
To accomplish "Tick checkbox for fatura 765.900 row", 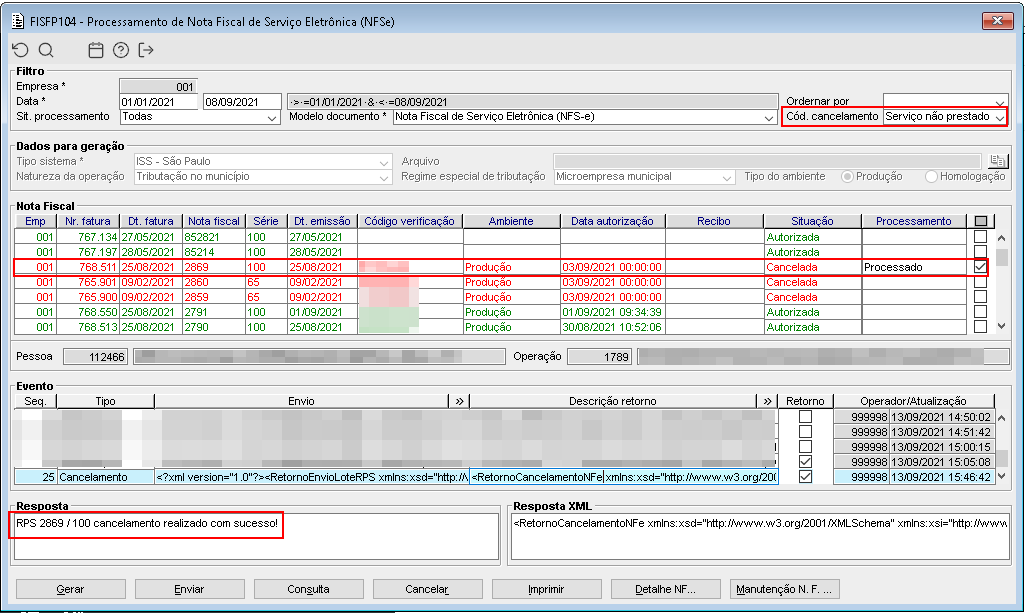I will 981,297.
